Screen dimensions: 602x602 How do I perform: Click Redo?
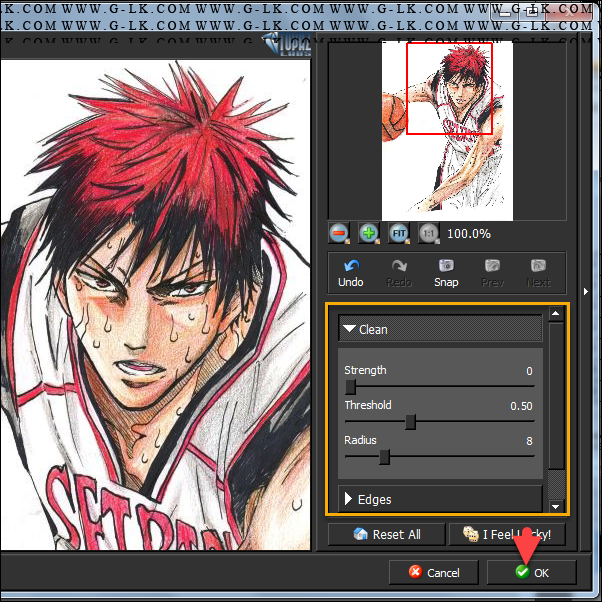pos(399,274)
